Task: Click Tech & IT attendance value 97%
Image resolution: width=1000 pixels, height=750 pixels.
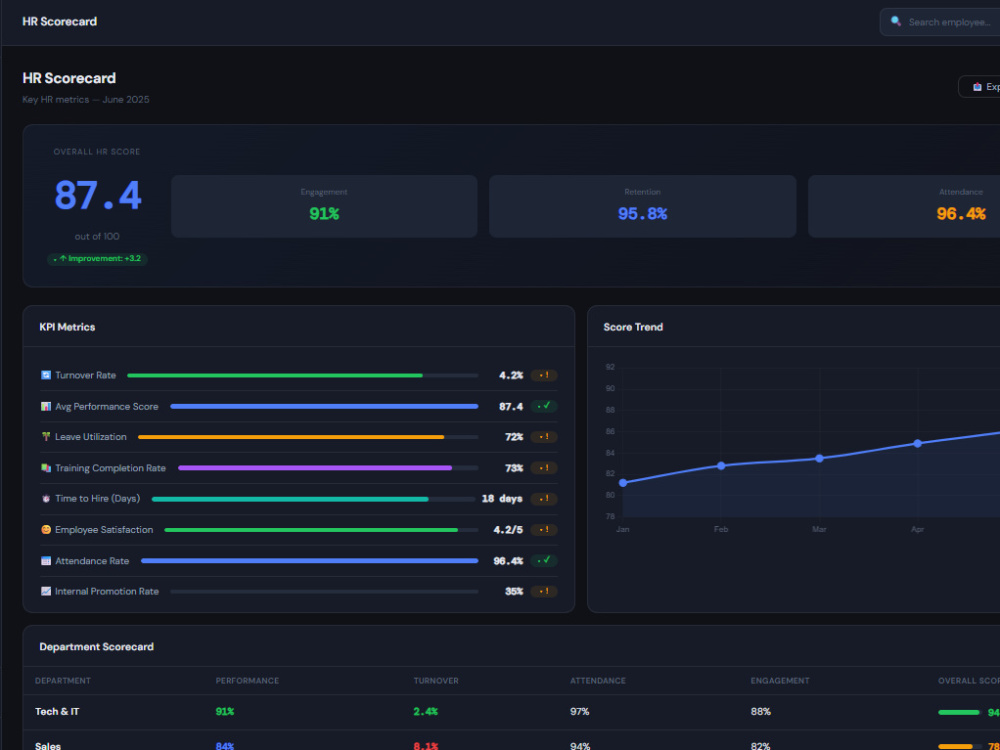Action: (x=580, y=712)
